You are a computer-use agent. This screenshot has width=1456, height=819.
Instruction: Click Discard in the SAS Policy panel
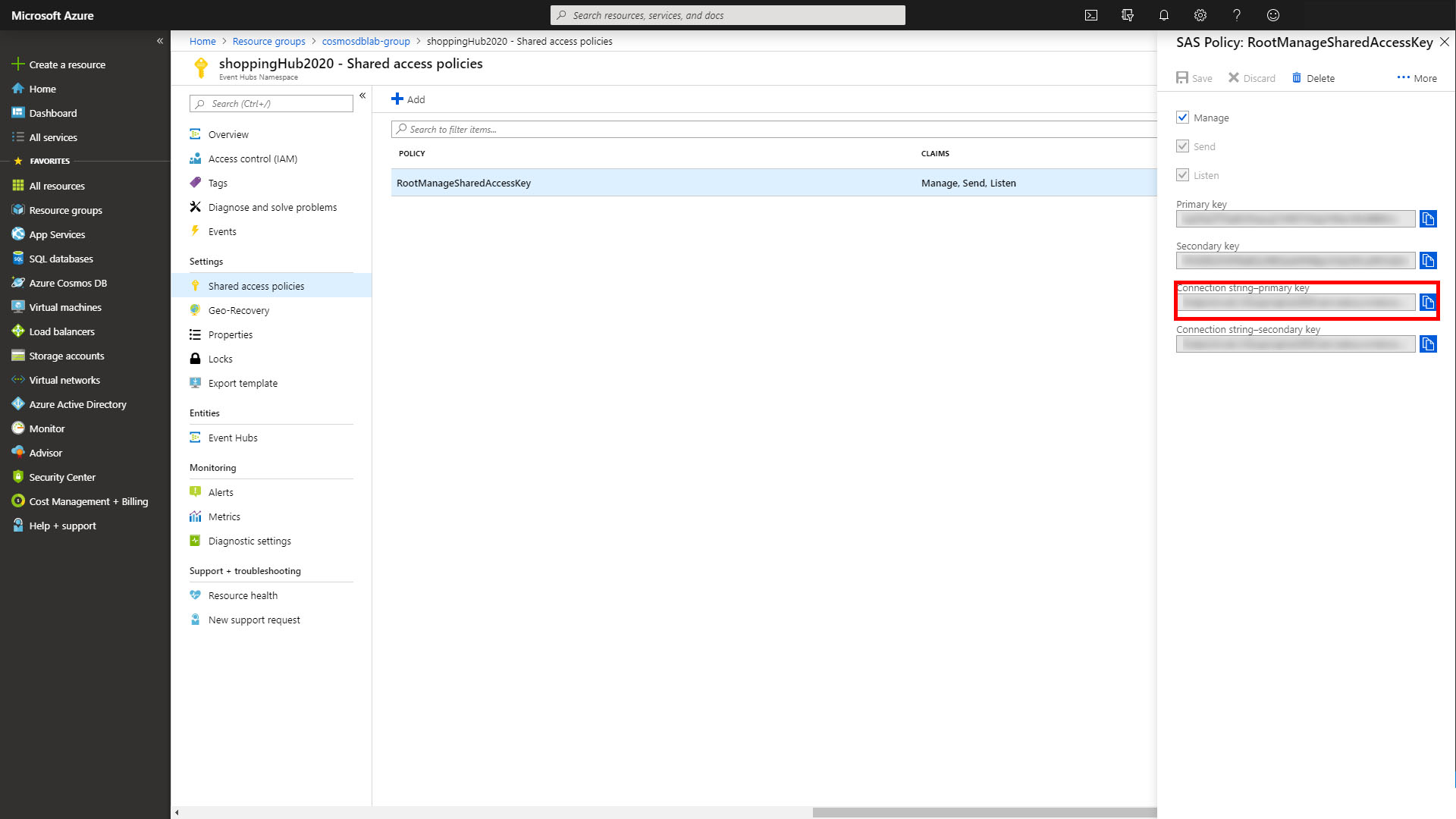pyautogui.click(x=1252, y=78)
